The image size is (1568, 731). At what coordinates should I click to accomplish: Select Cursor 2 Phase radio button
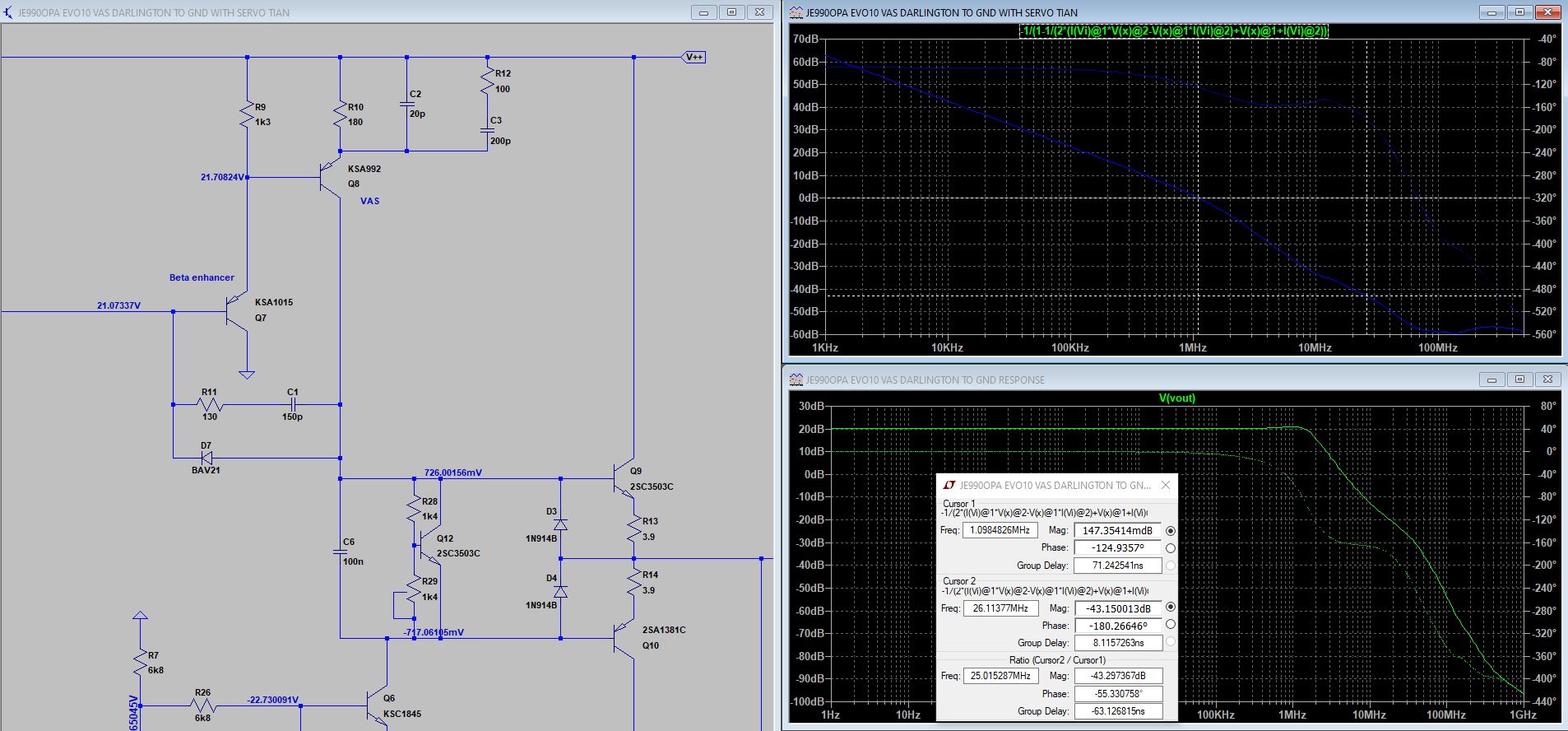pos(1171,625)
